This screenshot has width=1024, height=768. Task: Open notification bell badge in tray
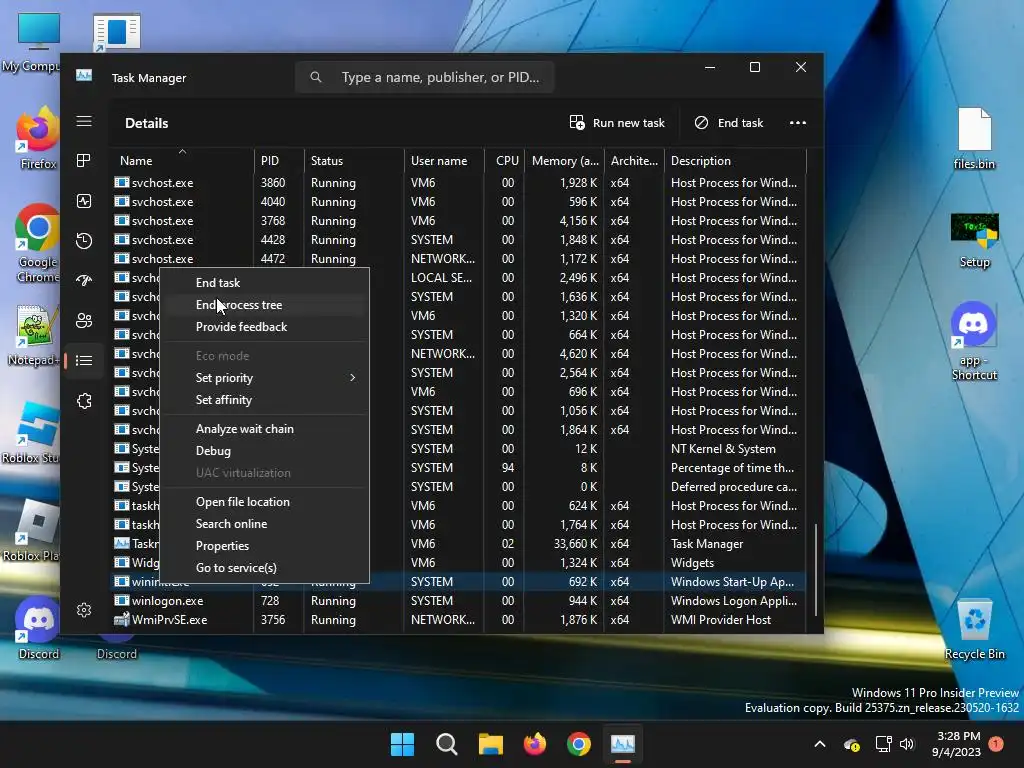(996, 744)
